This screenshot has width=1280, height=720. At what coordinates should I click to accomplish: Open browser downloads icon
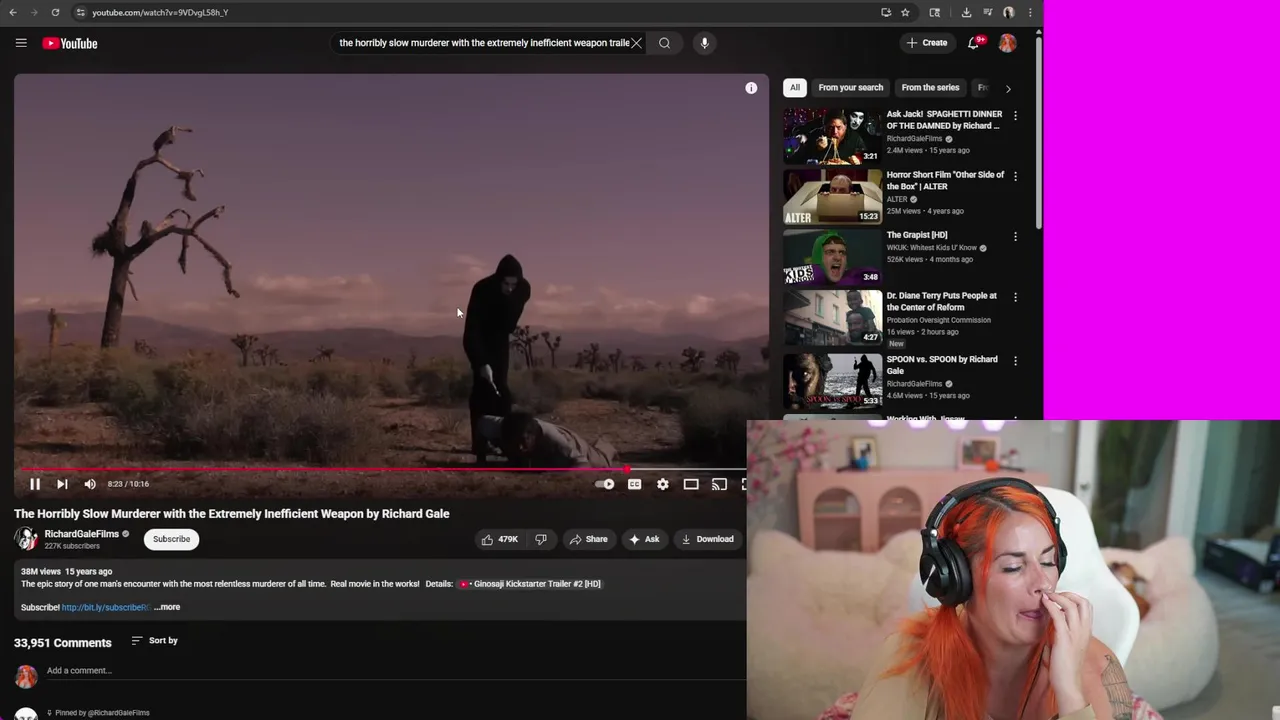[966, 12]
